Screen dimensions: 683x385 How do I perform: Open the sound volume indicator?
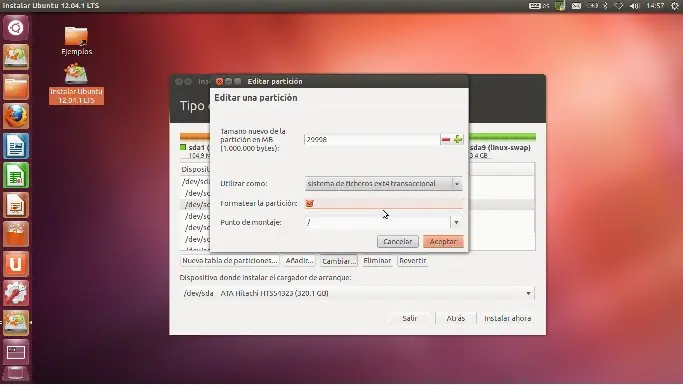635,6
